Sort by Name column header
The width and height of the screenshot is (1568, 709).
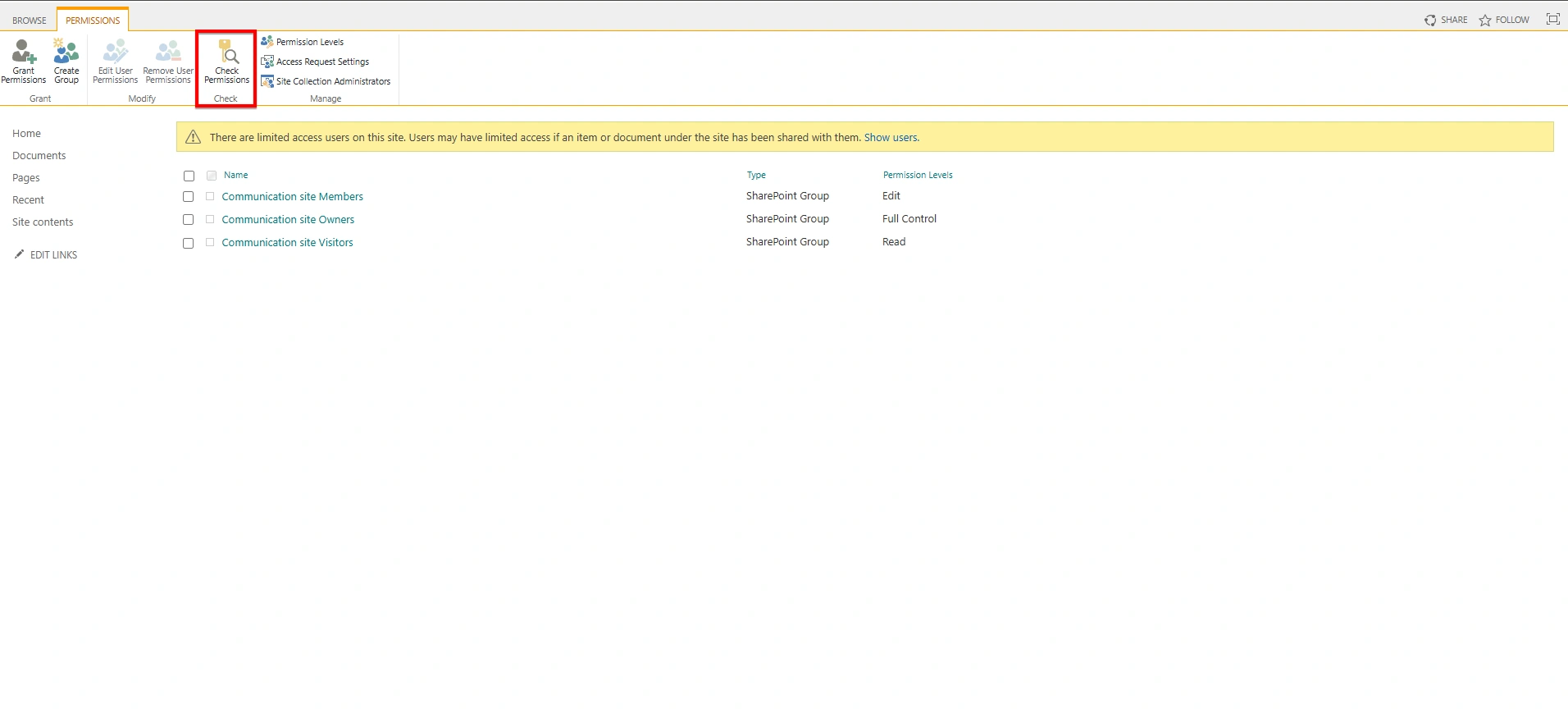(x=235, y=175)
